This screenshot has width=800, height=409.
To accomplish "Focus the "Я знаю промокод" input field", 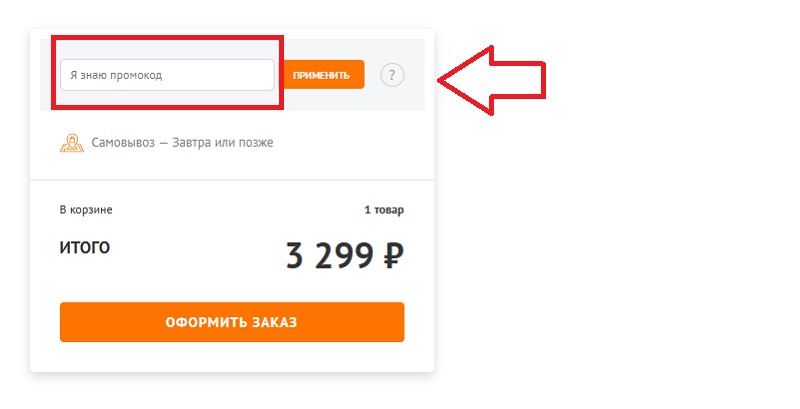I will (x=166, y=75).
